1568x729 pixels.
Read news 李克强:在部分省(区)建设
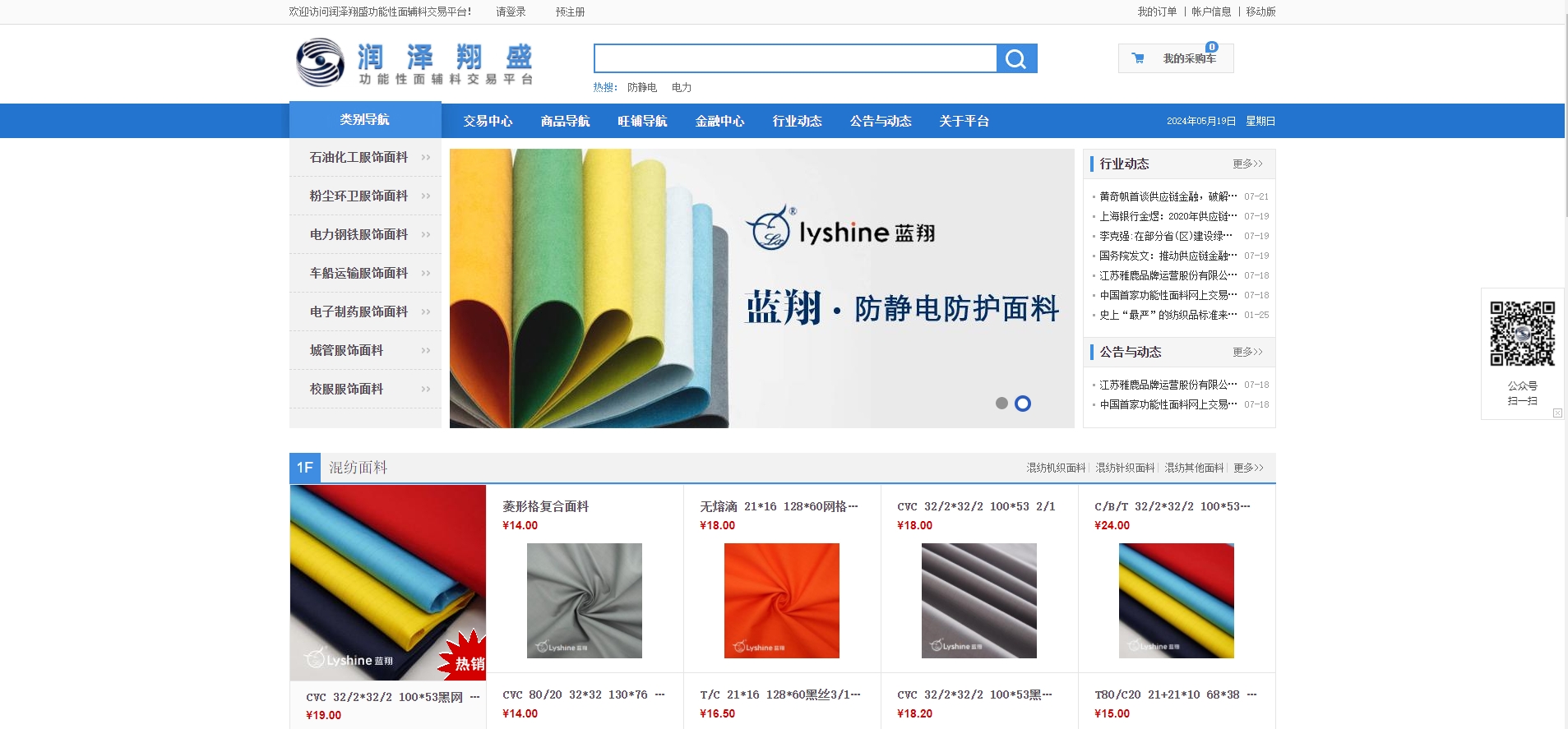point(1166,236)
